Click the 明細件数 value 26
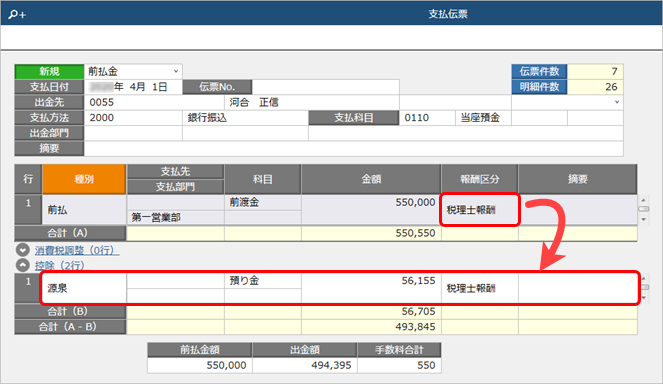663x384 pixels. click(595, 87)
